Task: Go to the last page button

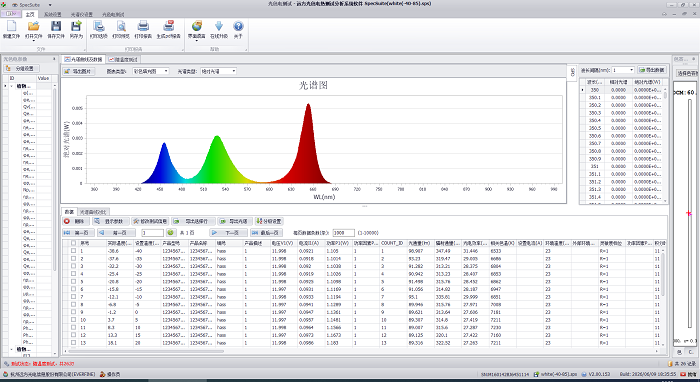Action: tap(266, 233)
